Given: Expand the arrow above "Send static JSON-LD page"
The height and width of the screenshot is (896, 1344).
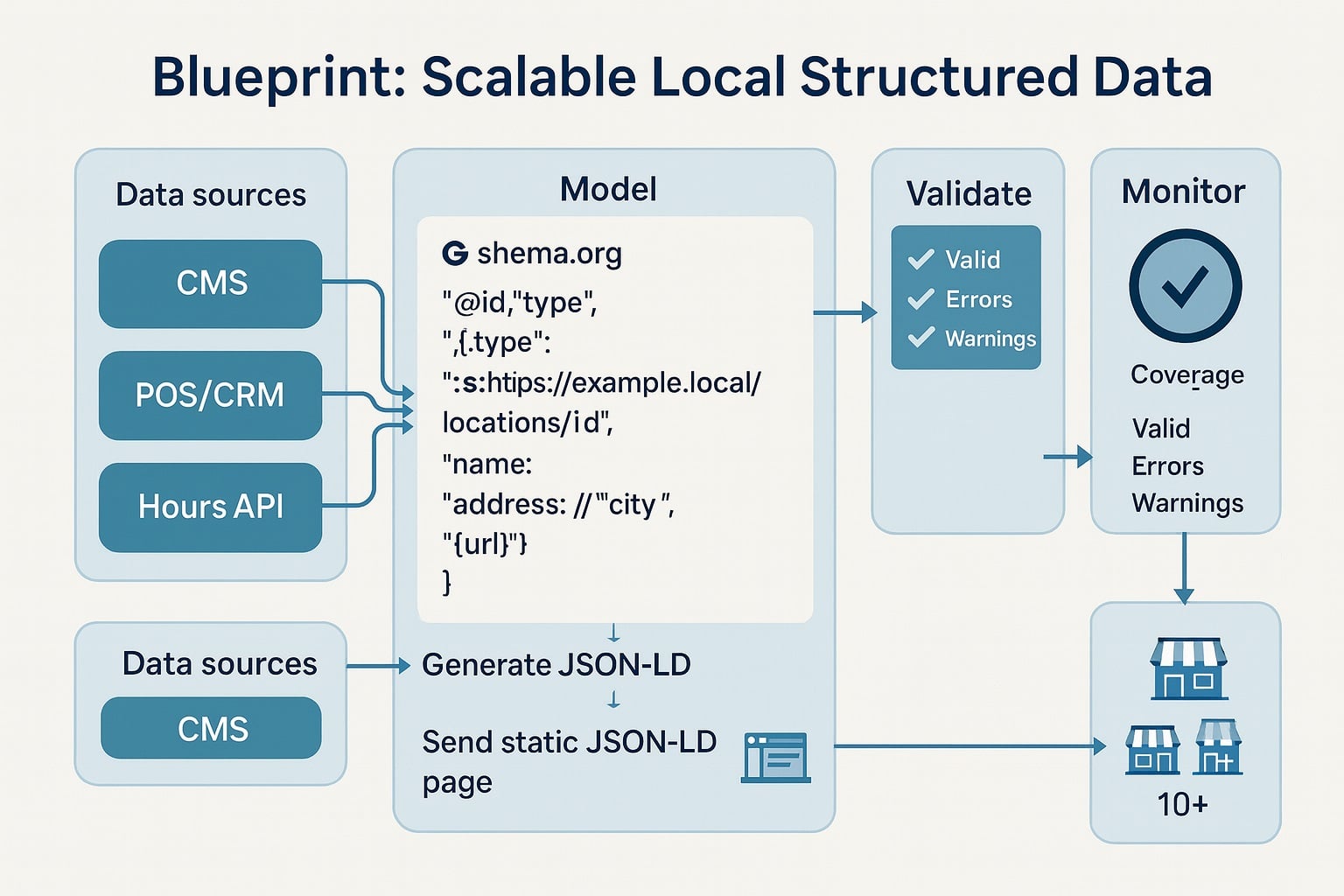Looking at the screenshot, I should click(x=613, y=698).
